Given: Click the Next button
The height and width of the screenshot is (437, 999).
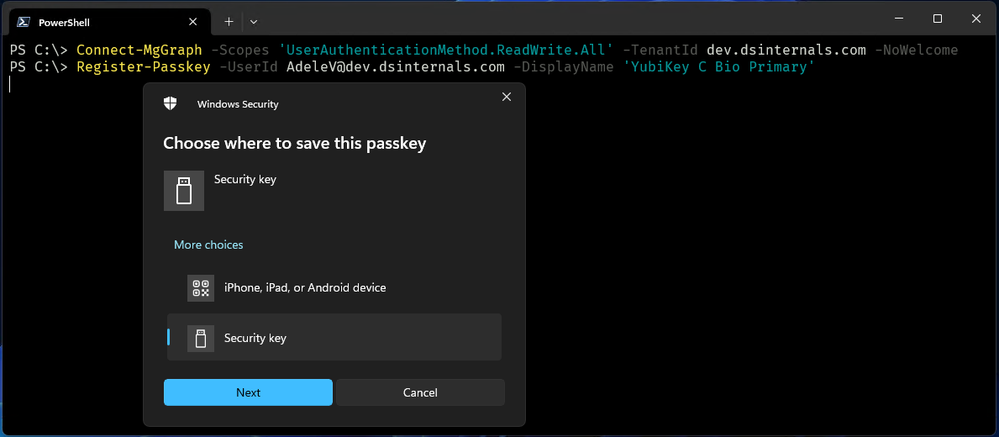Looking at the screenshot, I should point(248,392).
